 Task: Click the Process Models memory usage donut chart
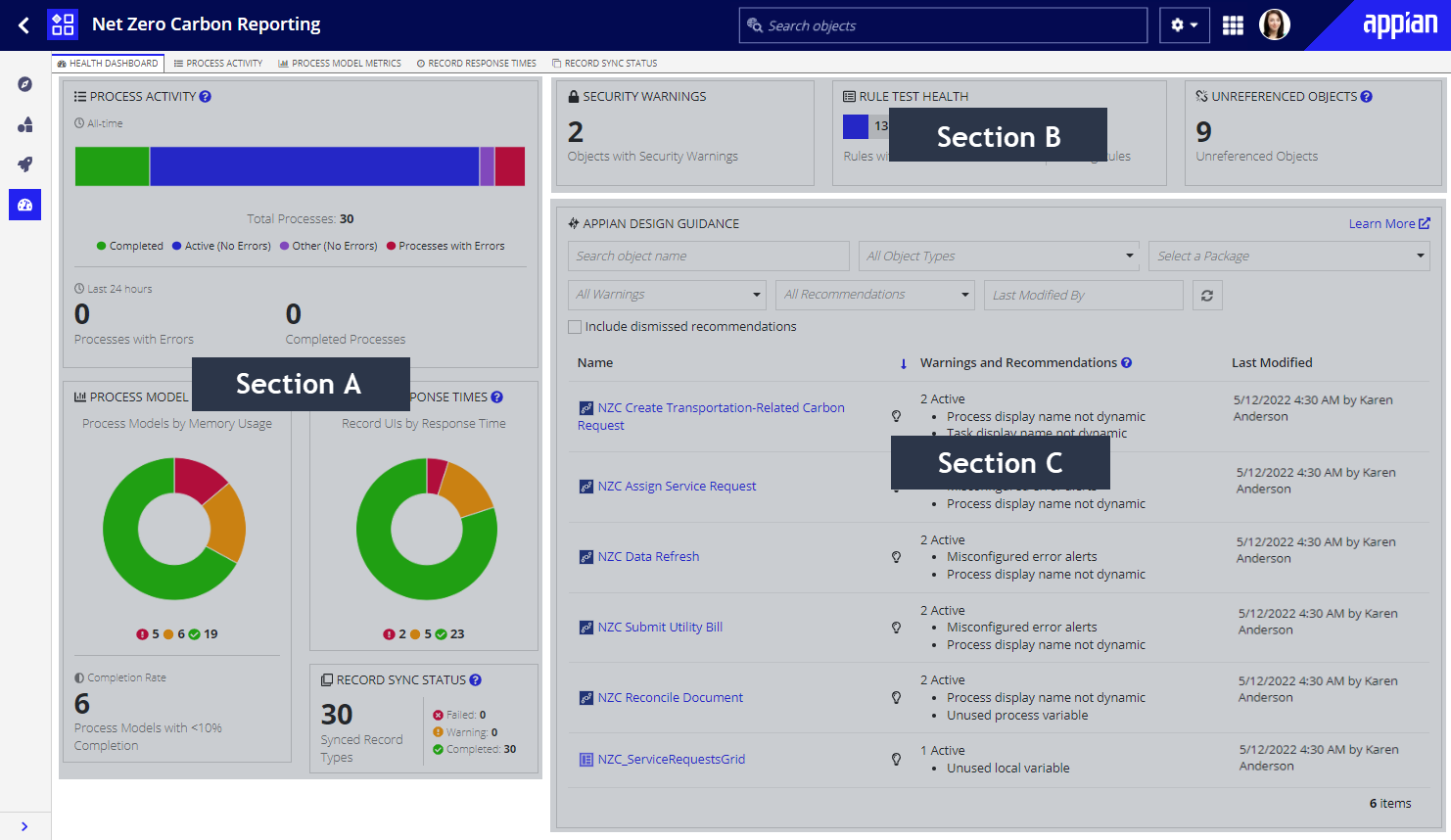[174, 529]
